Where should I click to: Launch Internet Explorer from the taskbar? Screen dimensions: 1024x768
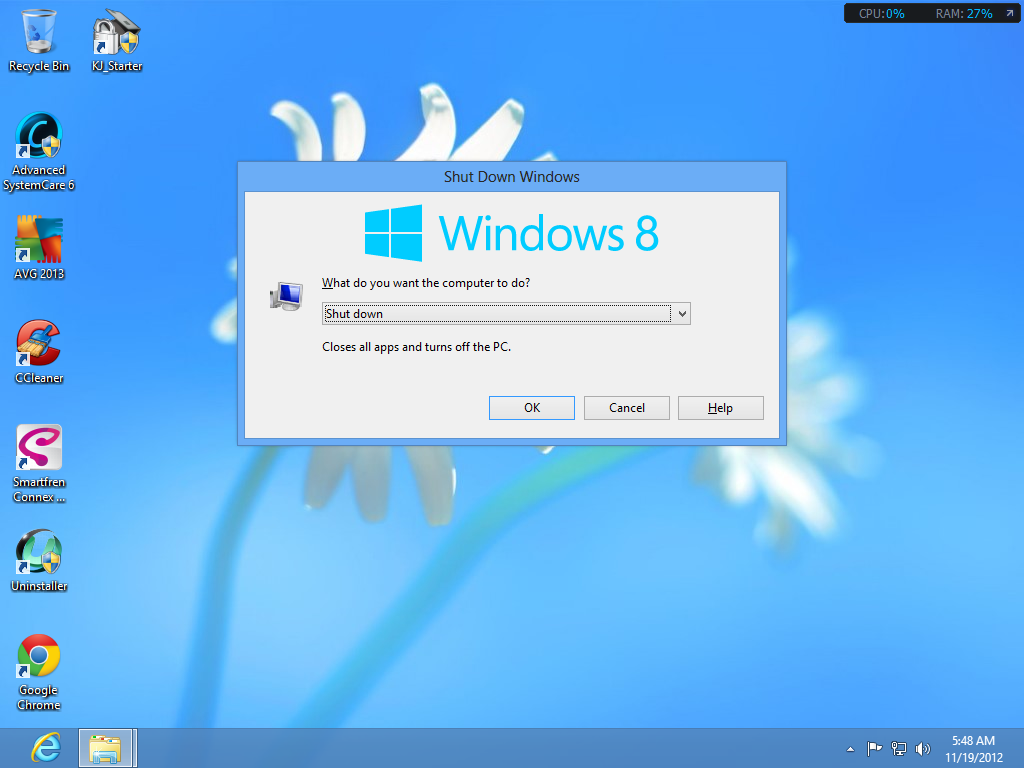[46, 748]
